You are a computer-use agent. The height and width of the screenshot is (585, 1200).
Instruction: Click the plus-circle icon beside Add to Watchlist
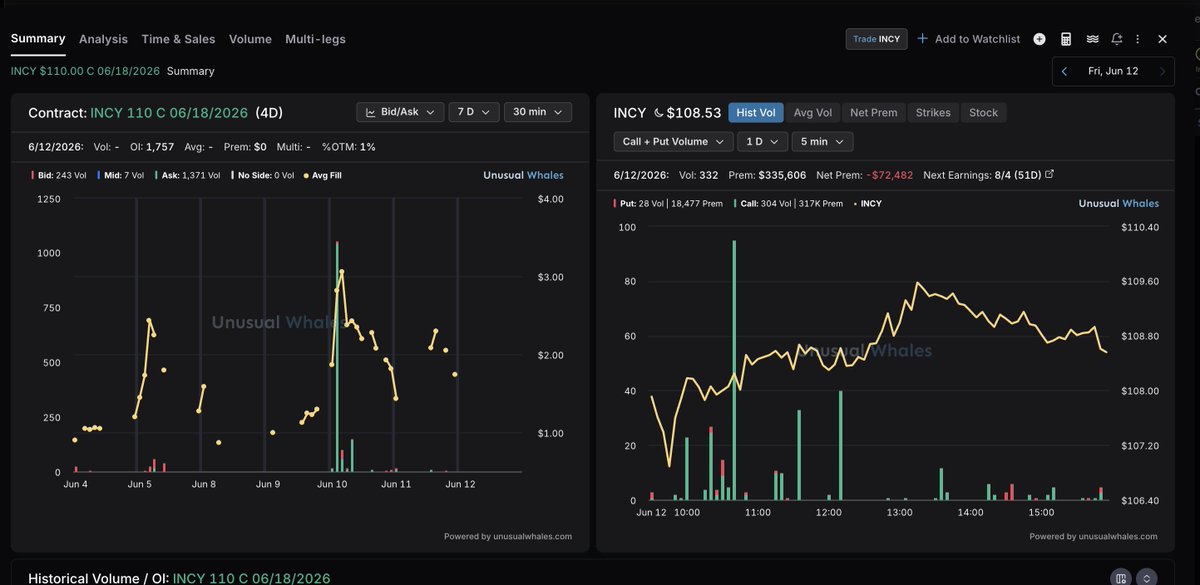point(1039,39)
